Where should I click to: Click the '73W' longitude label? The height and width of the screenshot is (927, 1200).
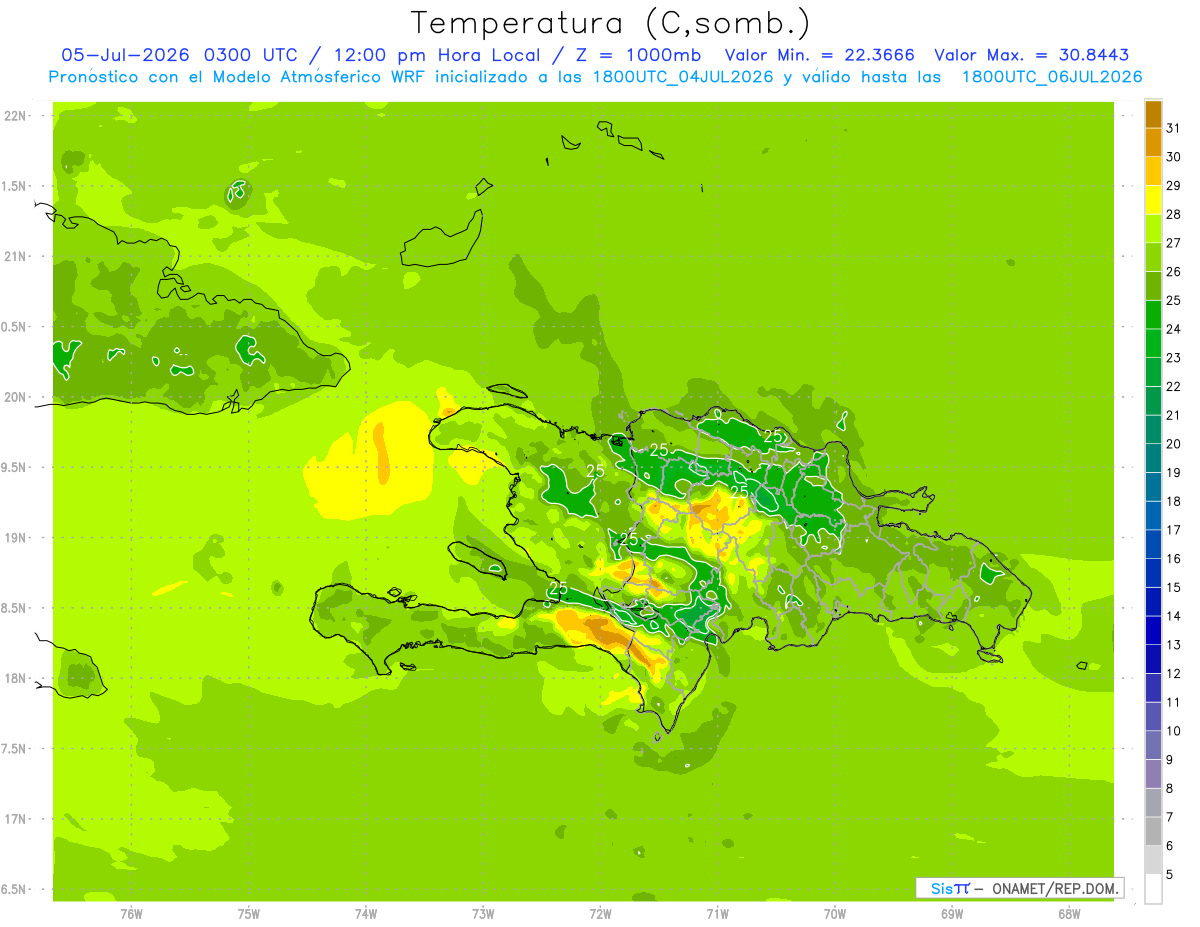[x=483, y=914]
